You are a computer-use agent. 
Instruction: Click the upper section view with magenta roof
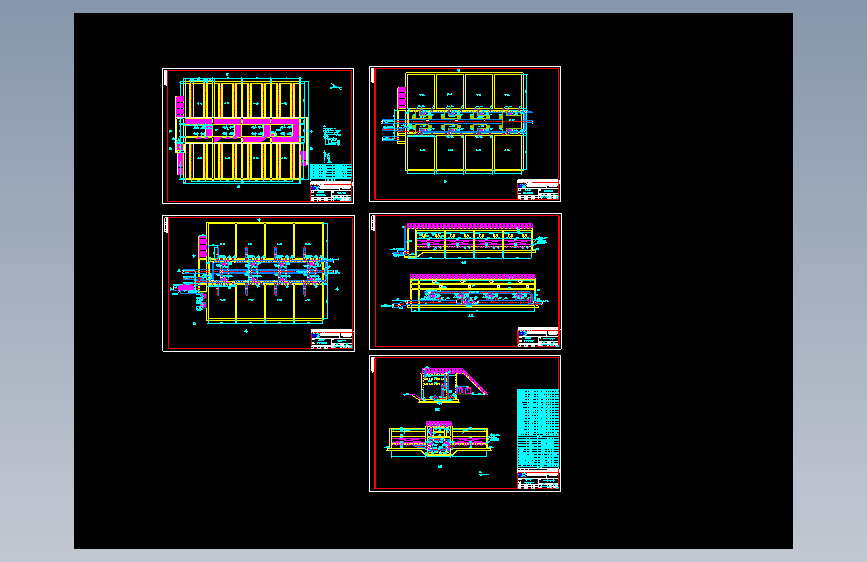click(469, 241)
